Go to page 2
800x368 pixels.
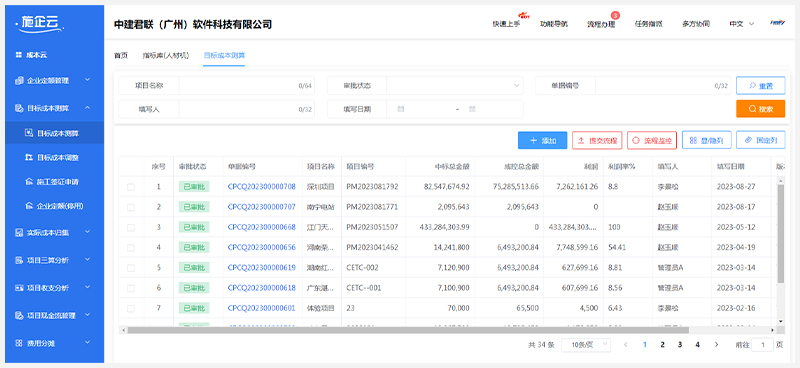662,345
